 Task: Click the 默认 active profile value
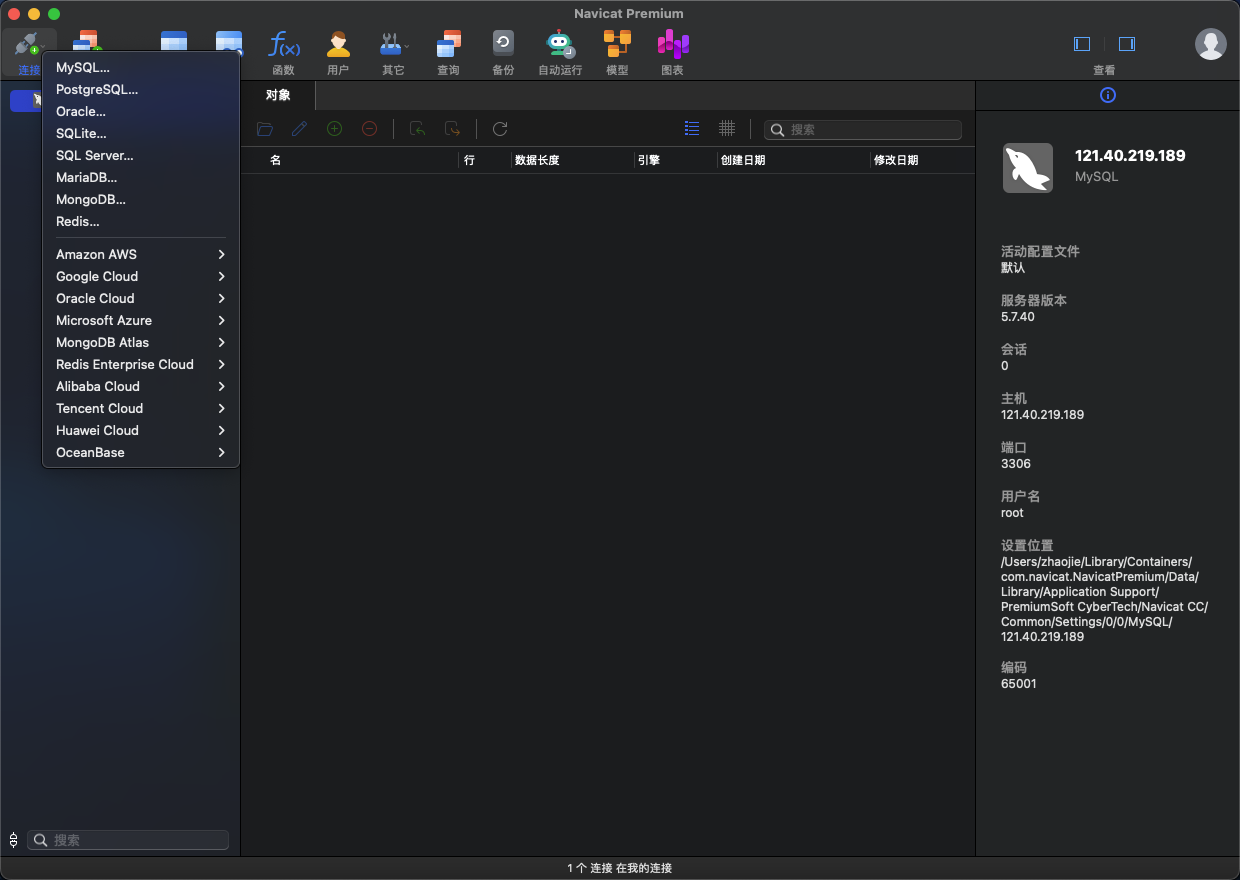tap(1013, 268)
